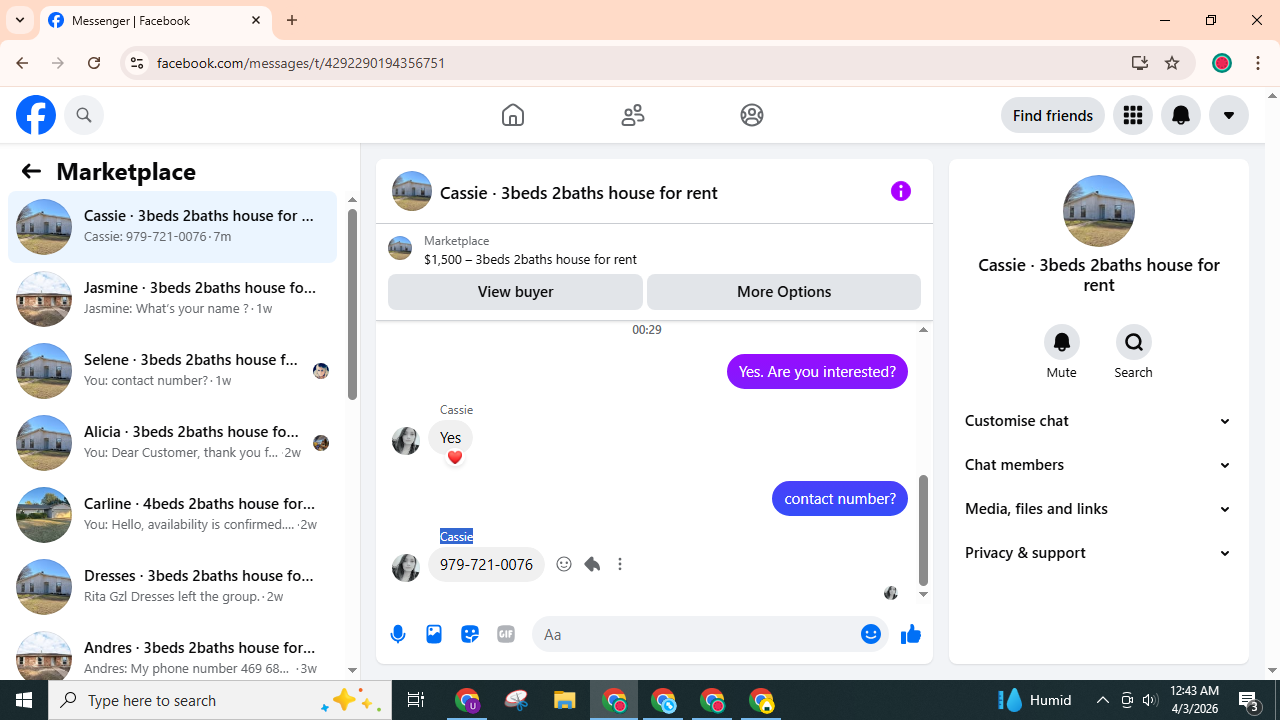The image size is (1280, 720).
Task: Open the Jasmine conversation
Action: coord(172,299)
